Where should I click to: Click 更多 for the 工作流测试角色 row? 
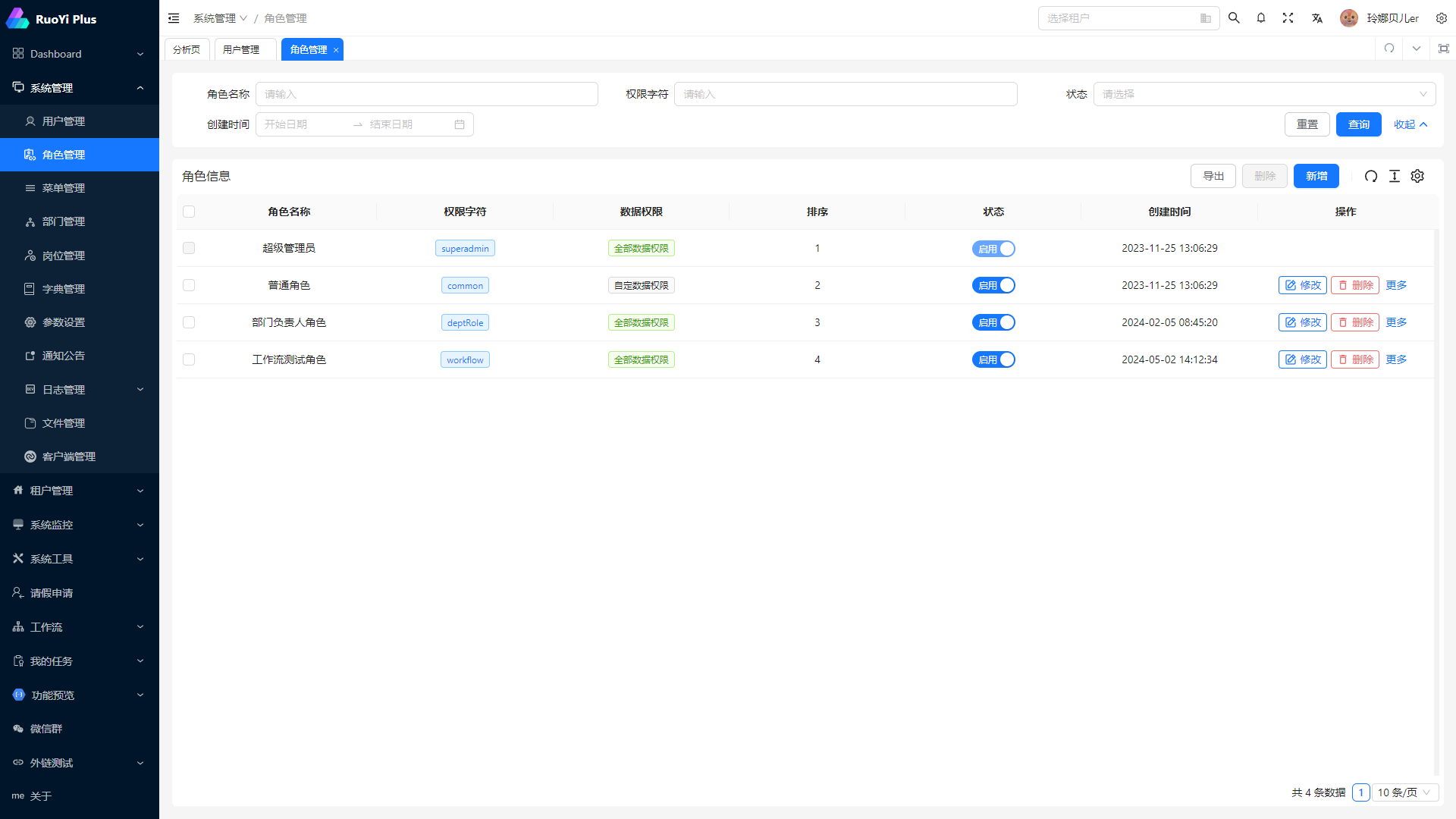(x=1396, y=359)
